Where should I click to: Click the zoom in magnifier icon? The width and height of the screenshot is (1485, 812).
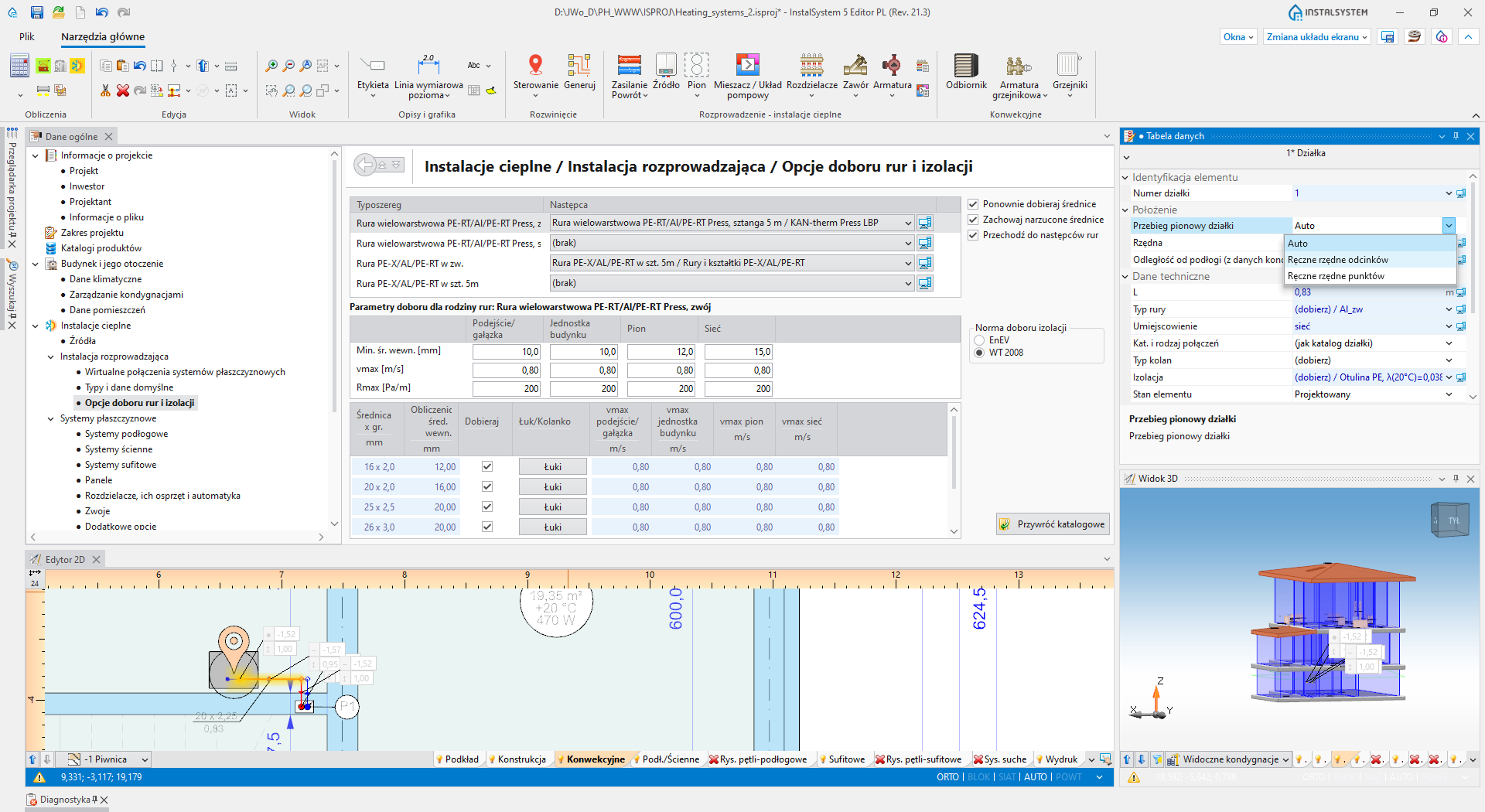[271, 66]
